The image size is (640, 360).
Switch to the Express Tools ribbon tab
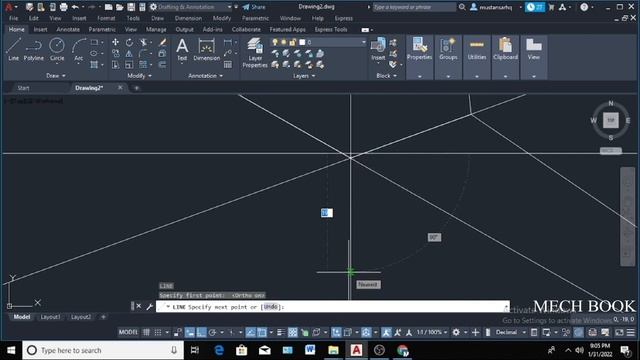point(331,29)
